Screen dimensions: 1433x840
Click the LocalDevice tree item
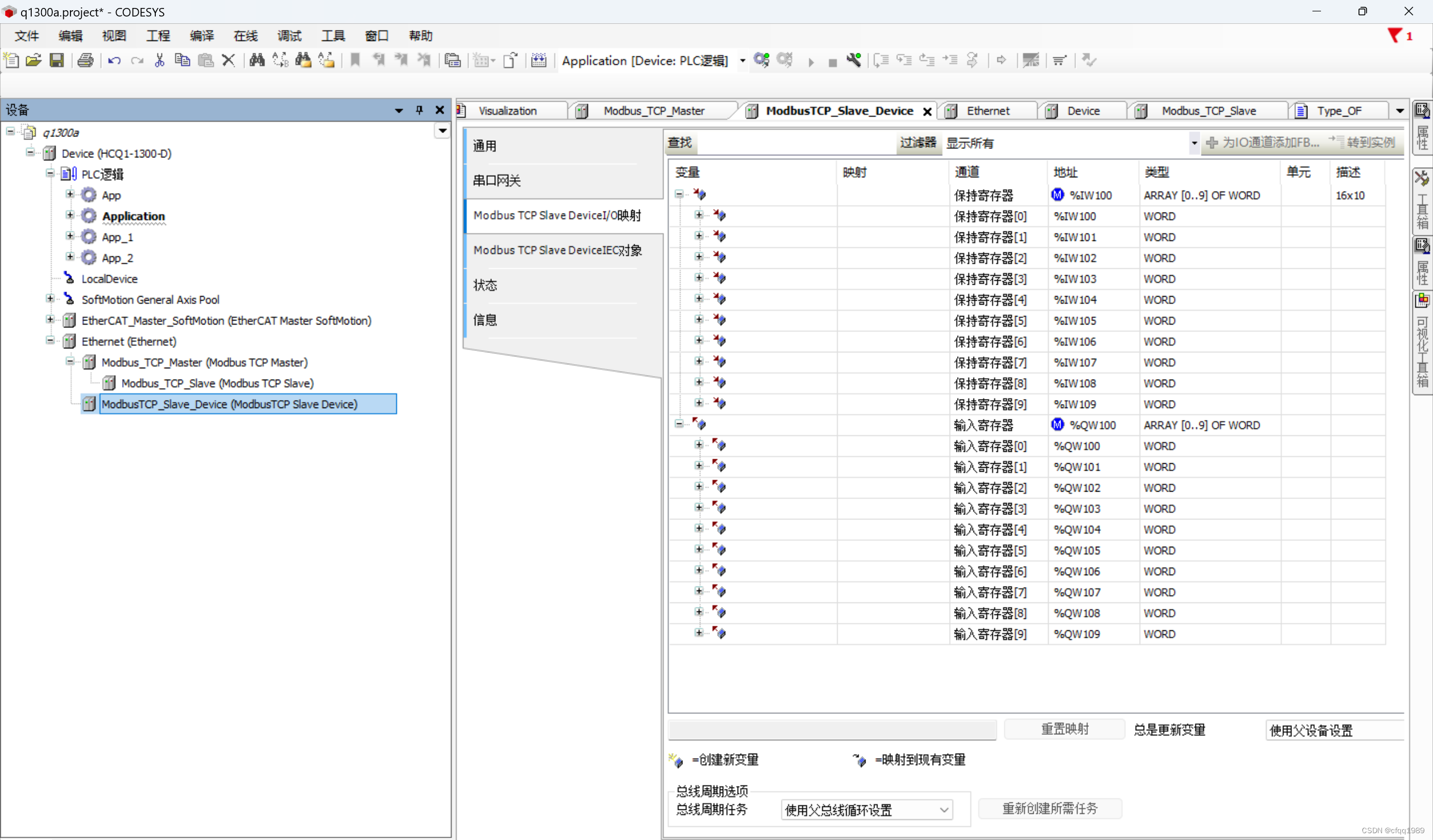109,279
